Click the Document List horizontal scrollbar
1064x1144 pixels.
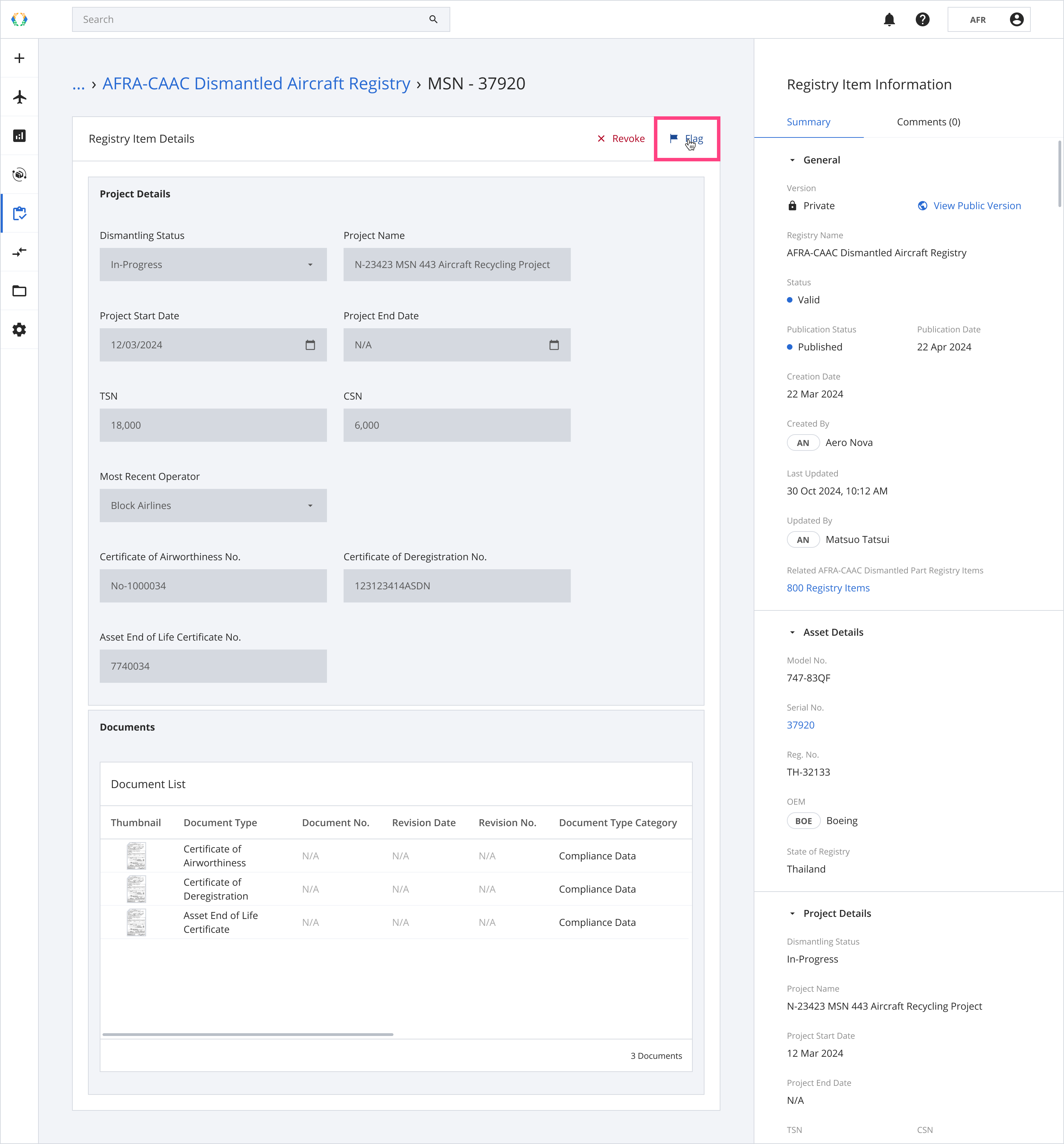tap(248, 1035)
